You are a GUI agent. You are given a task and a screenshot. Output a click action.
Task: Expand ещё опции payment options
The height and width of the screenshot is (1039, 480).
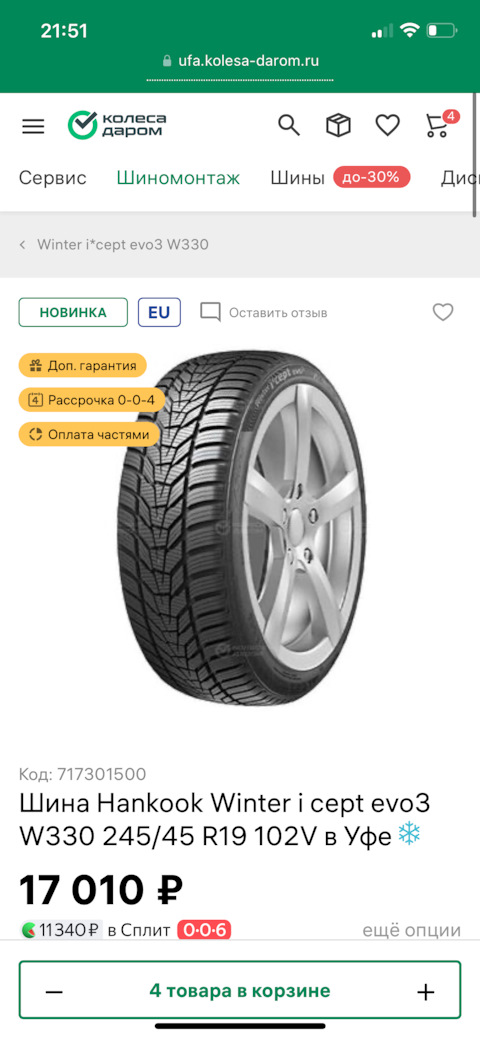(411, 930)
